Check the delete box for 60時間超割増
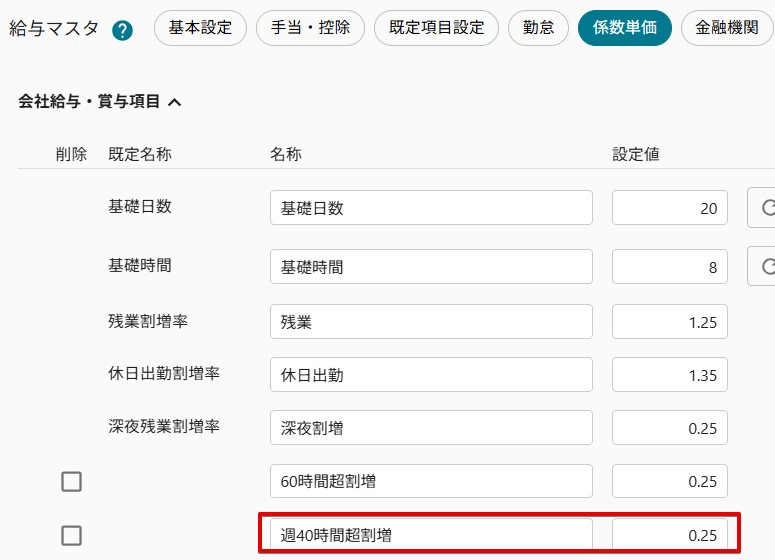The image size is (775, 560). point(72,481)
